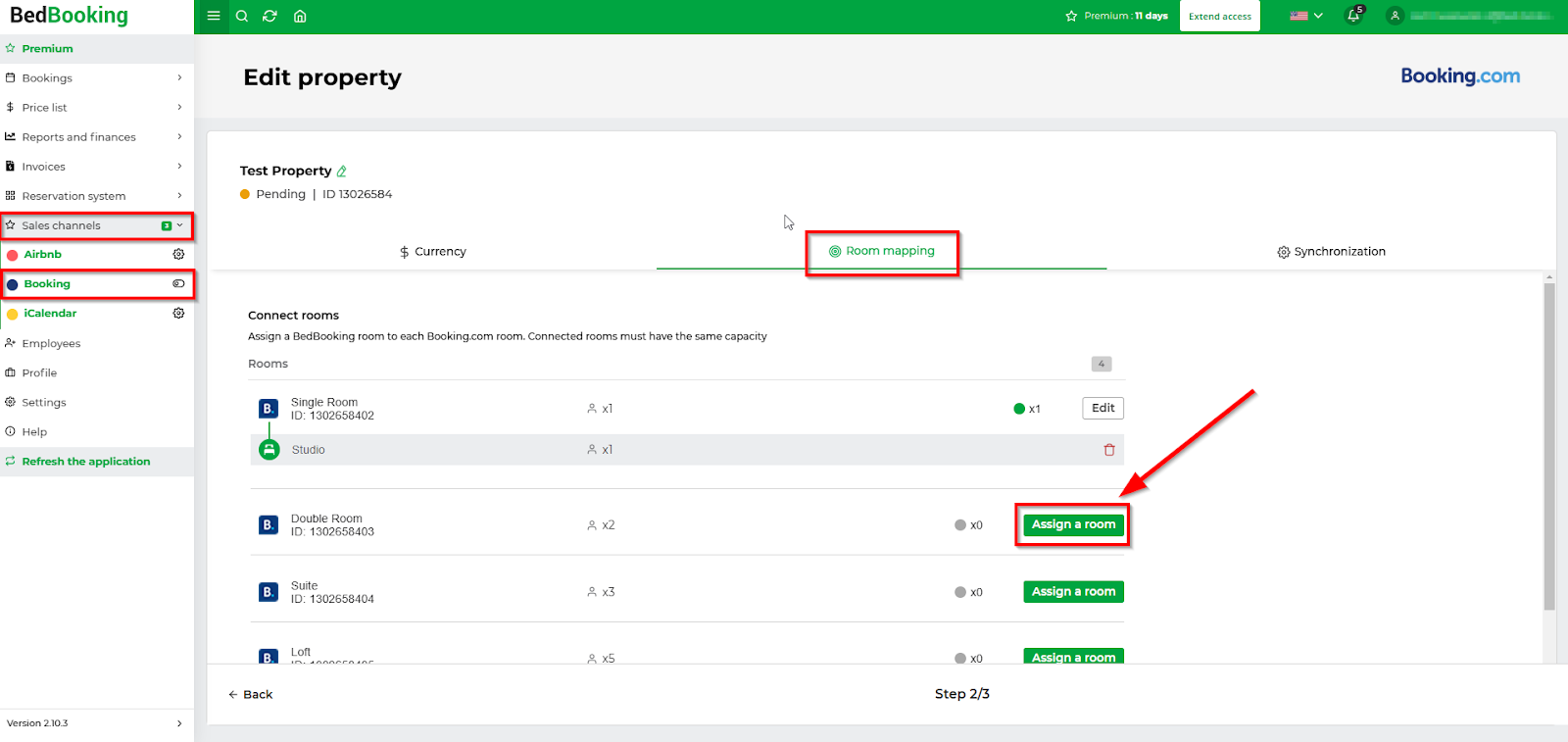Open Profile in the sidebar
The image size is (1568, 742).
(97, 372)
